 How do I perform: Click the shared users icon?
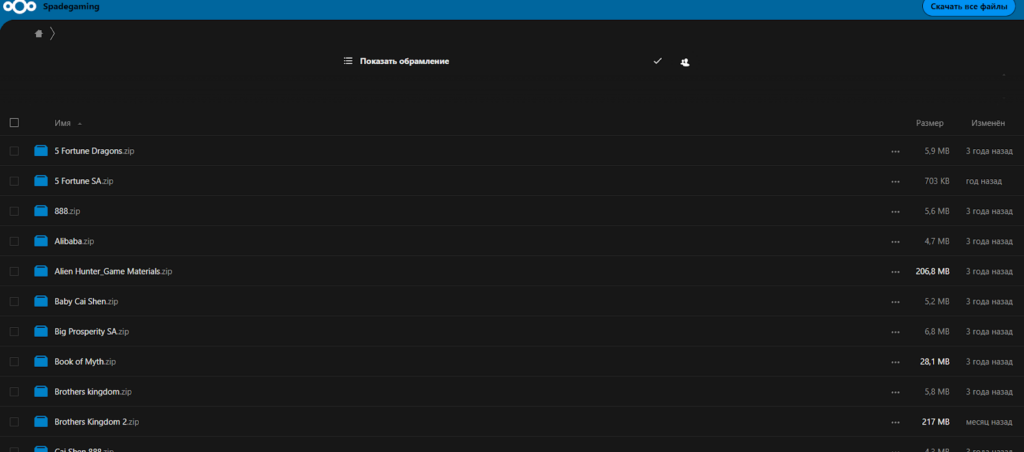tap(685, 62)
